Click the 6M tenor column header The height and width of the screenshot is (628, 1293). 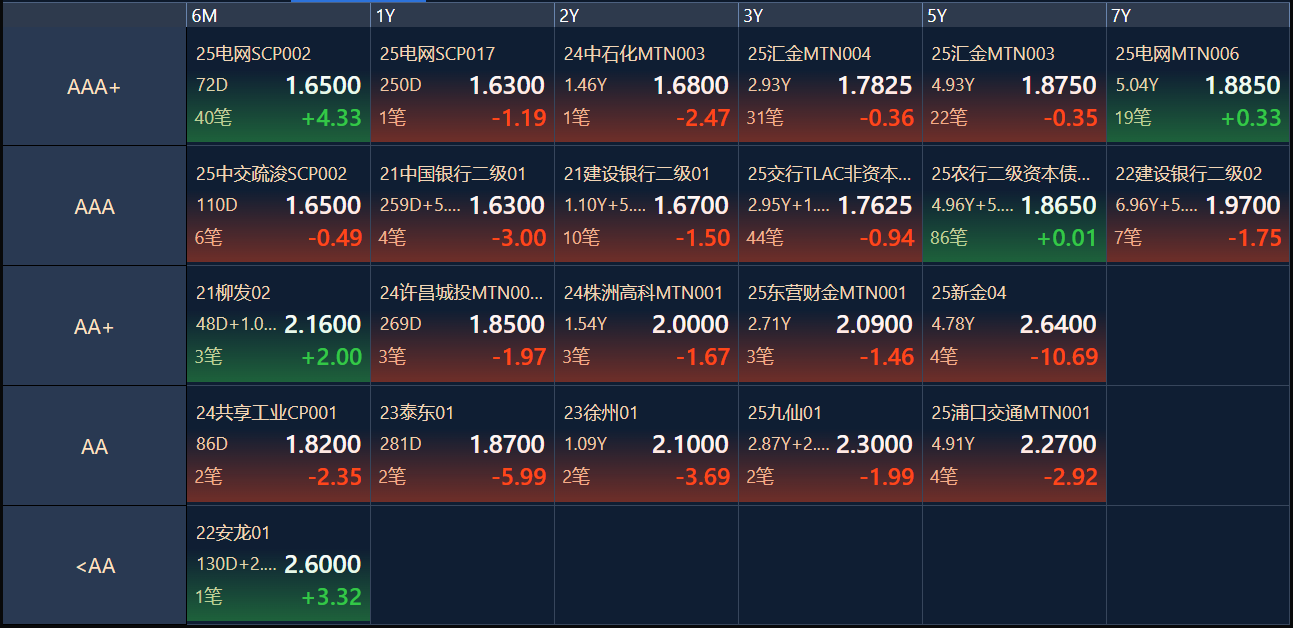click(x=279, y=15)
